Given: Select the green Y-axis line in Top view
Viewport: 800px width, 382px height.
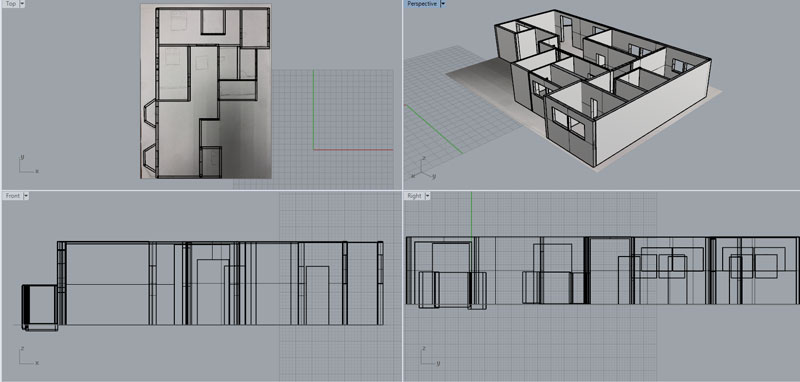Looking at the screenshot, I should pyautogui.click(x=313, y=110).
